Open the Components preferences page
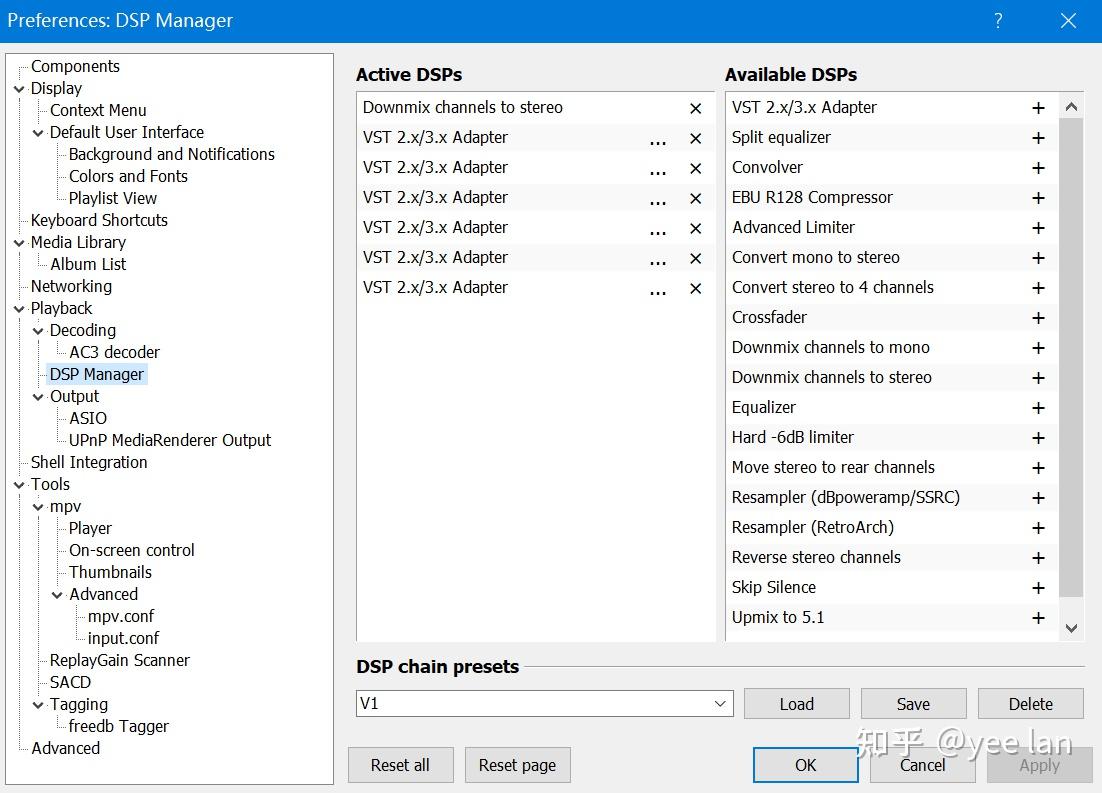This screenshot has width=1102, height=793. pos(75,66)
